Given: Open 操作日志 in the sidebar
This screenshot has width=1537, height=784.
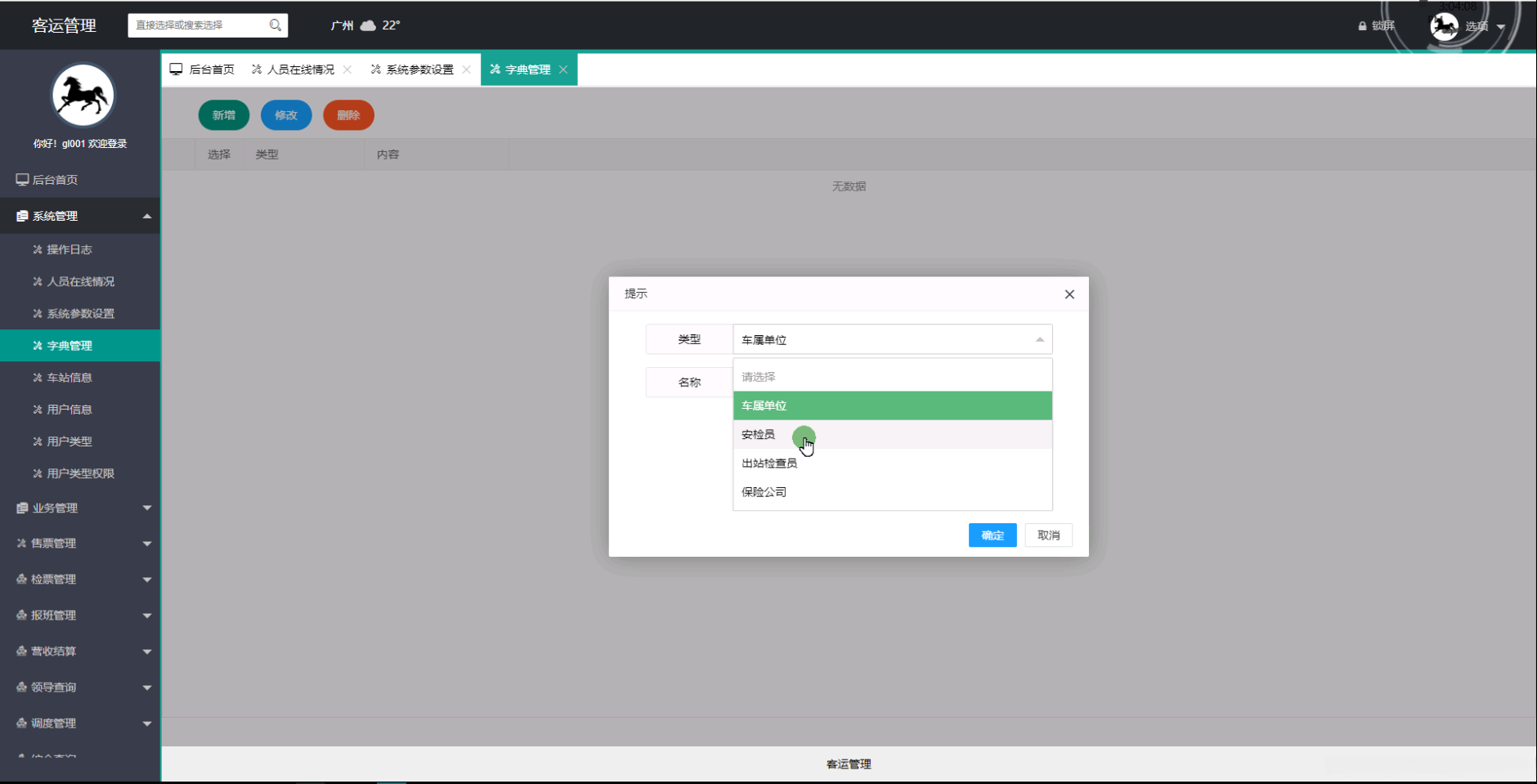Looking at the screenshot, I should click(x=80, y=249).
